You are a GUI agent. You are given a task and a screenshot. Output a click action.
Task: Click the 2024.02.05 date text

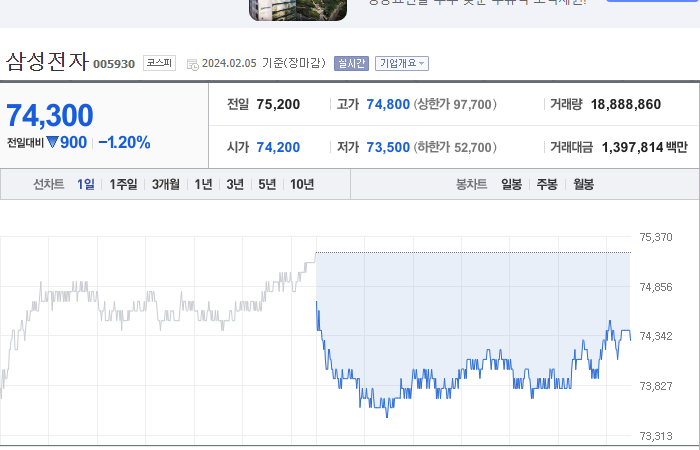[229, 63]
